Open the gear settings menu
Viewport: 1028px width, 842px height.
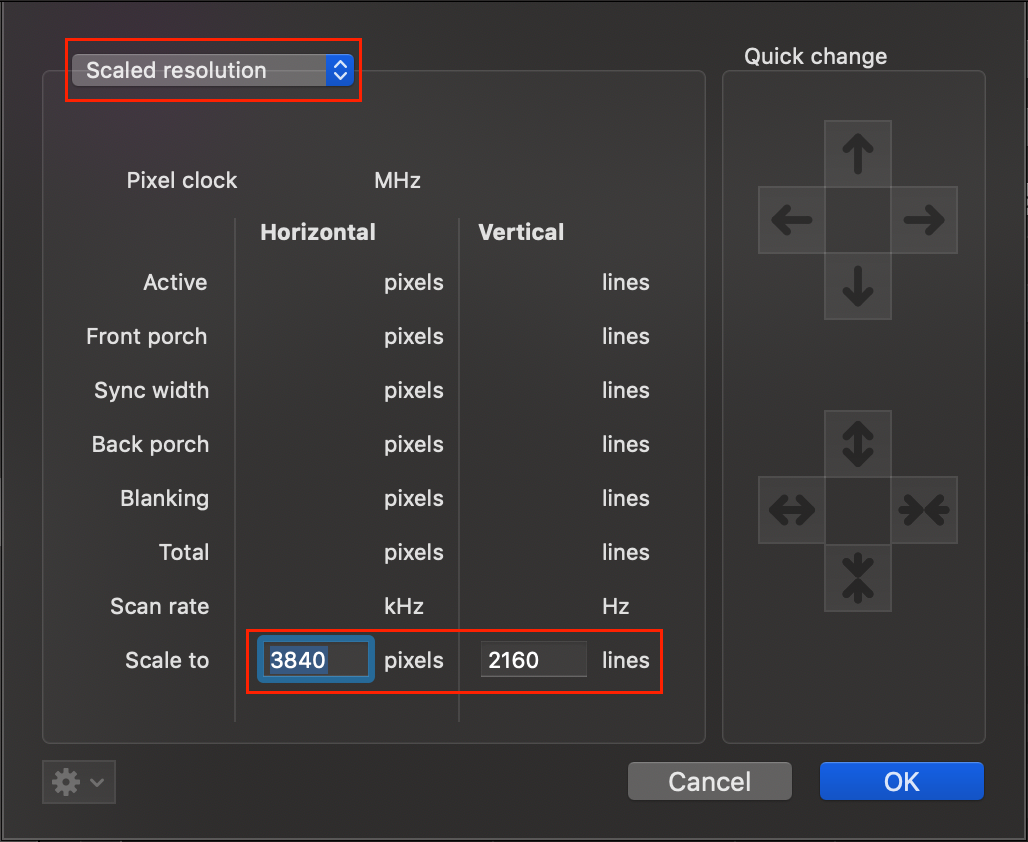point(78,782)
